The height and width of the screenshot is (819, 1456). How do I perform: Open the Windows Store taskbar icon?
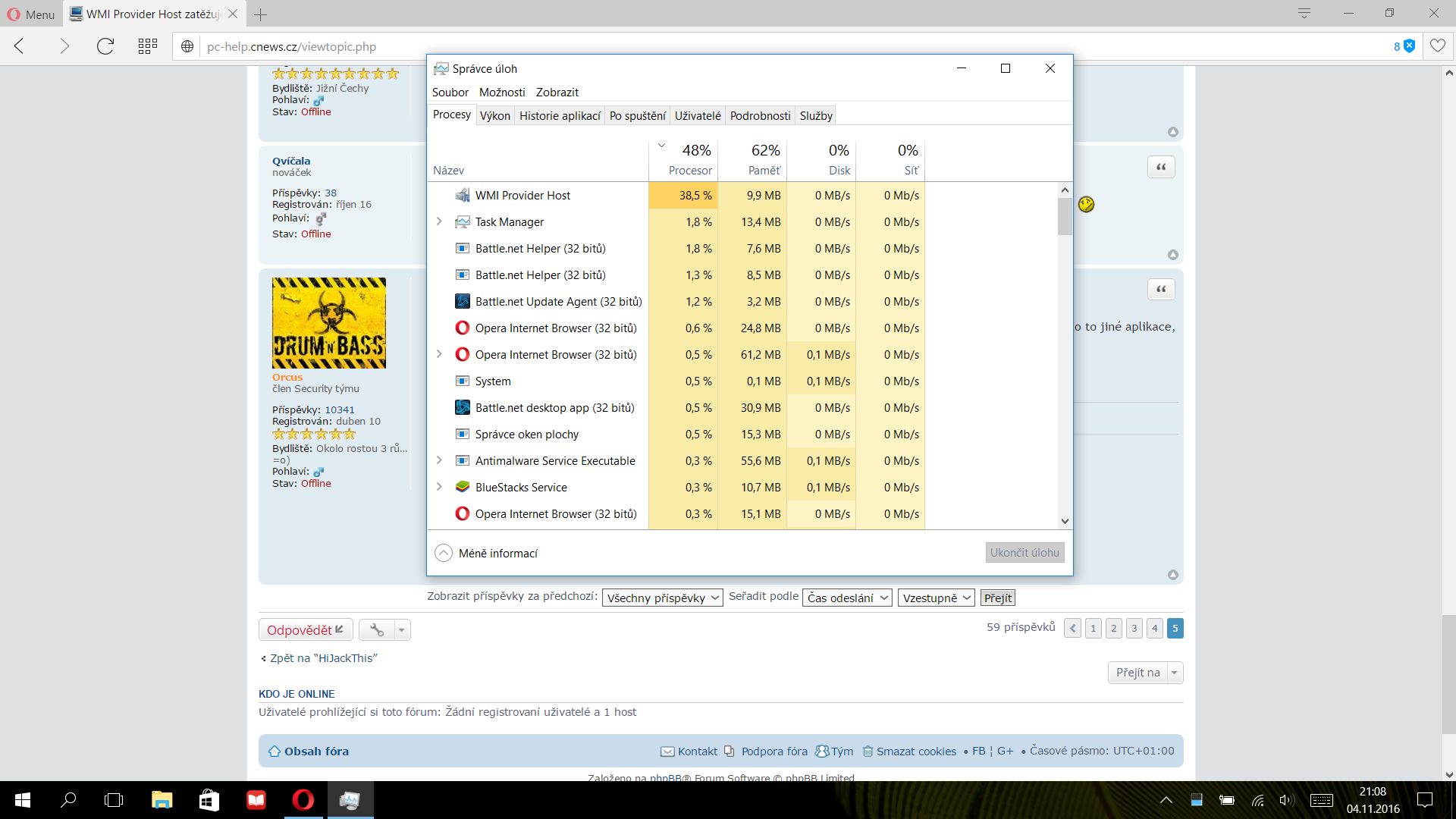tap(209, 800)
